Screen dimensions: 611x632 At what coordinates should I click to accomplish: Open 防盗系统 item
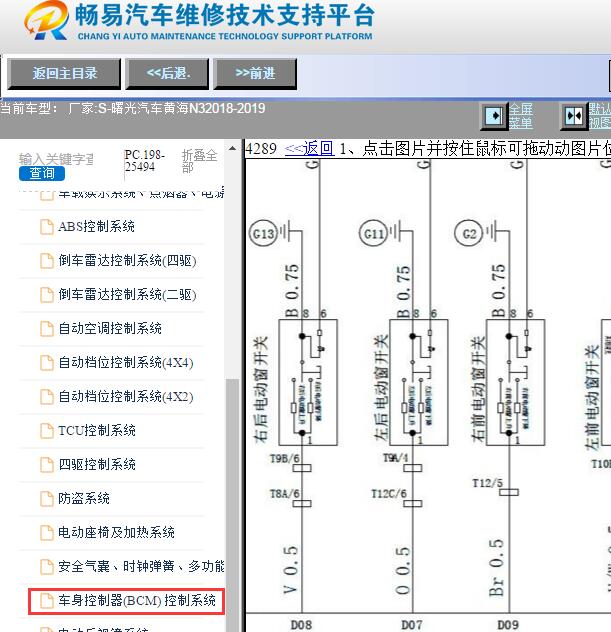pyautogui.click(x=84, y=498)
